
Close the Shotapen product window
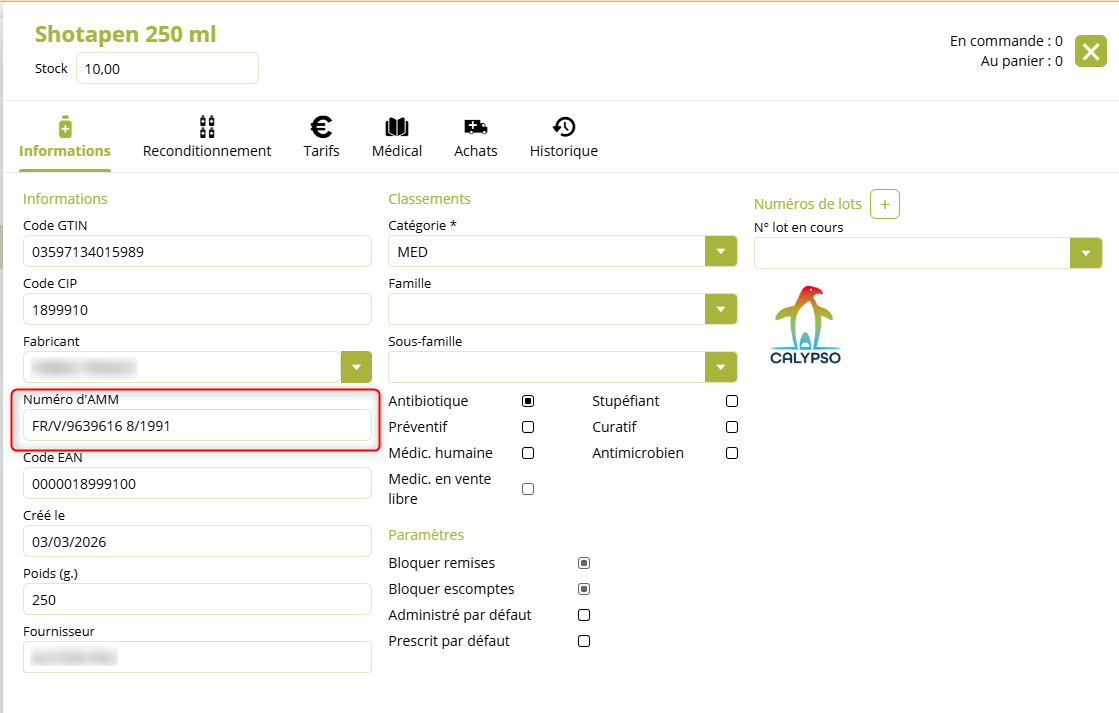[x=1090, y=51]
